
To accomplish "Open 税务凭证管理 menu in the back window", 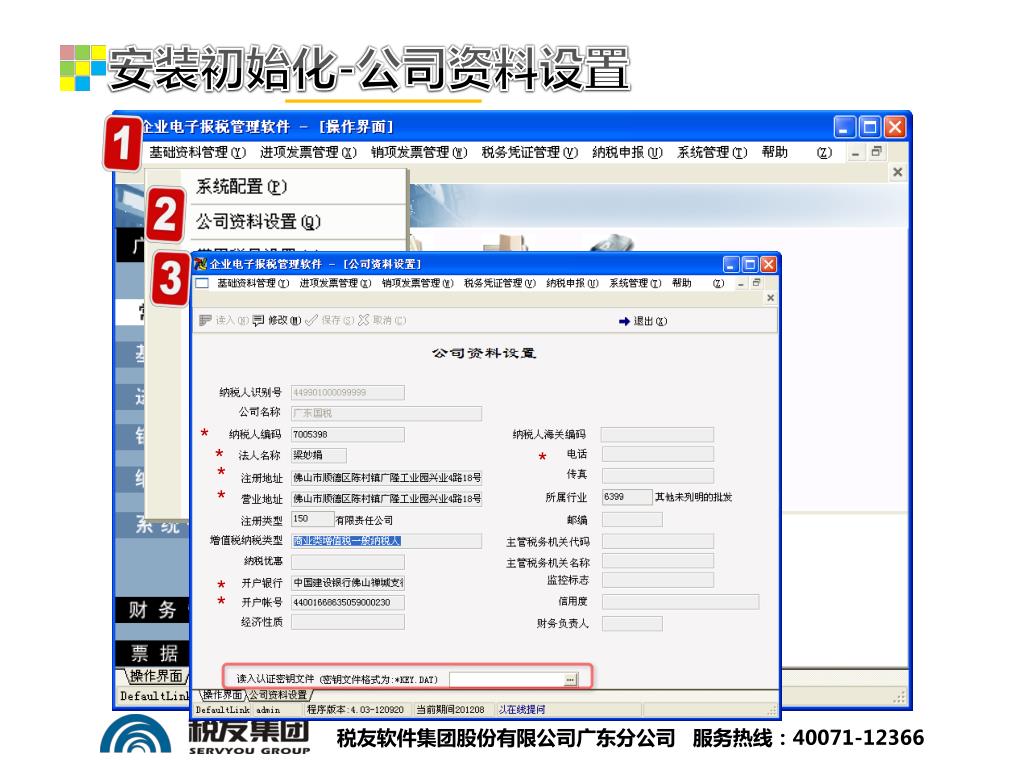I will [x=530, y=152].
